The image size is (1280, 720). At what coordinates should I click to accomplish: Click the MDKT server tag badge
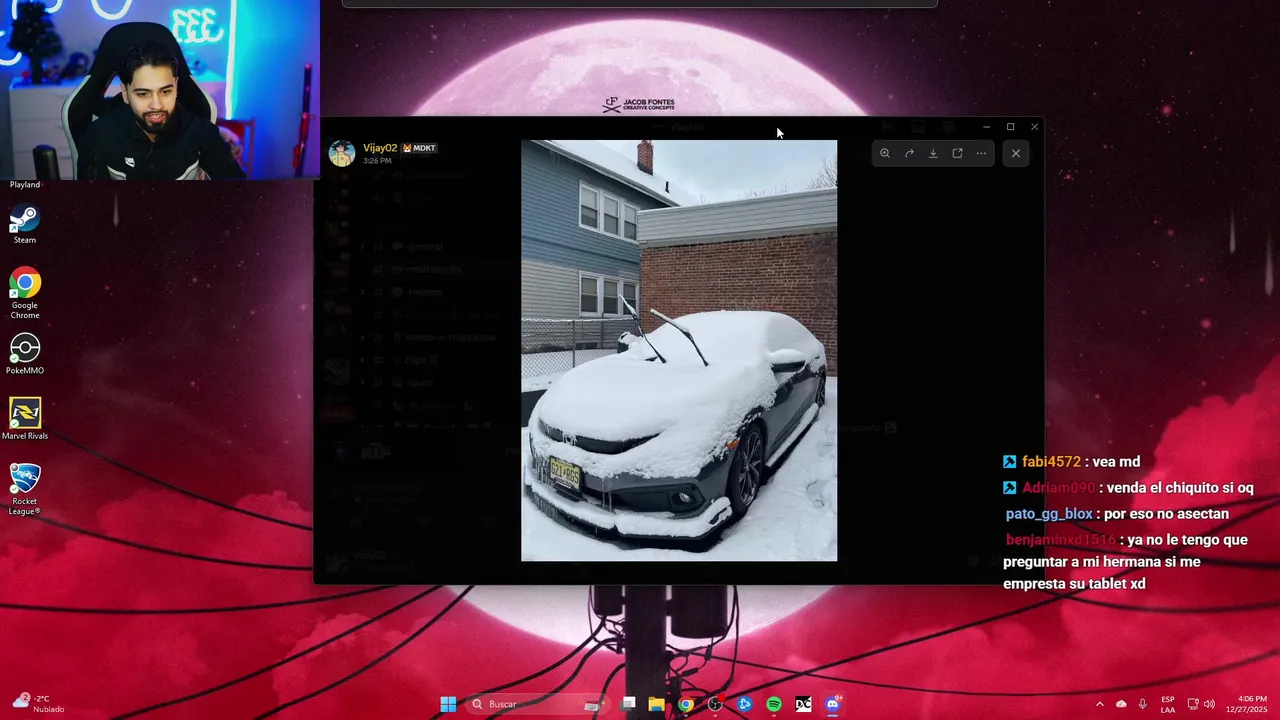(419, 148)
